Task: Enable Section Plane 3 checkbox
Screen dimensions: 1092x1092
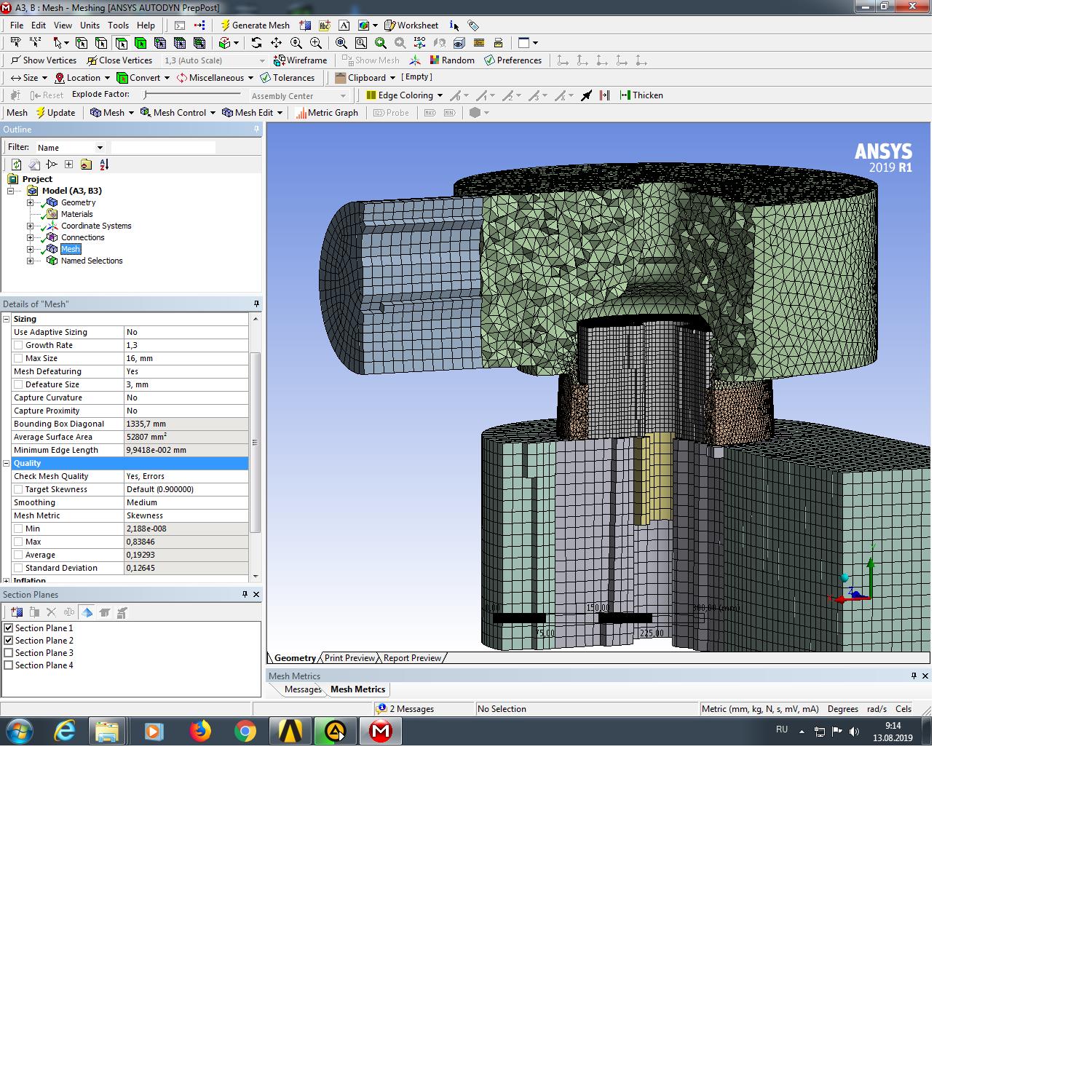Action: pyautogui.click(x=9, y=653)
